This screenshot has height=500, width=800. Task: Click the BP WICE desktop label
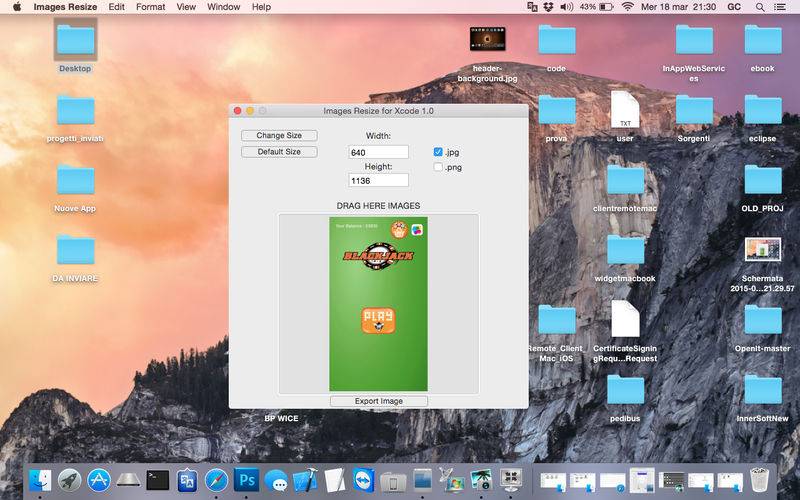(x=281, y=418)
